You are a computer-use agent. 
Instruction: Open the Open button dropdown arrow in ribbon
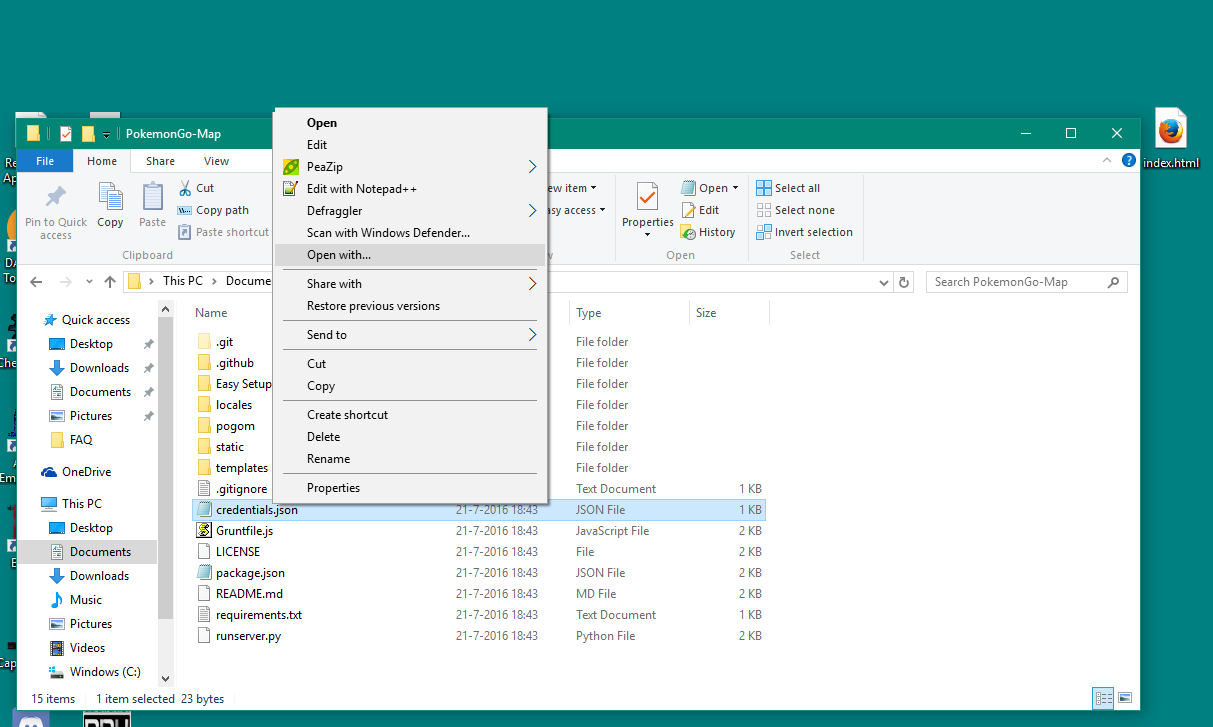735,188
